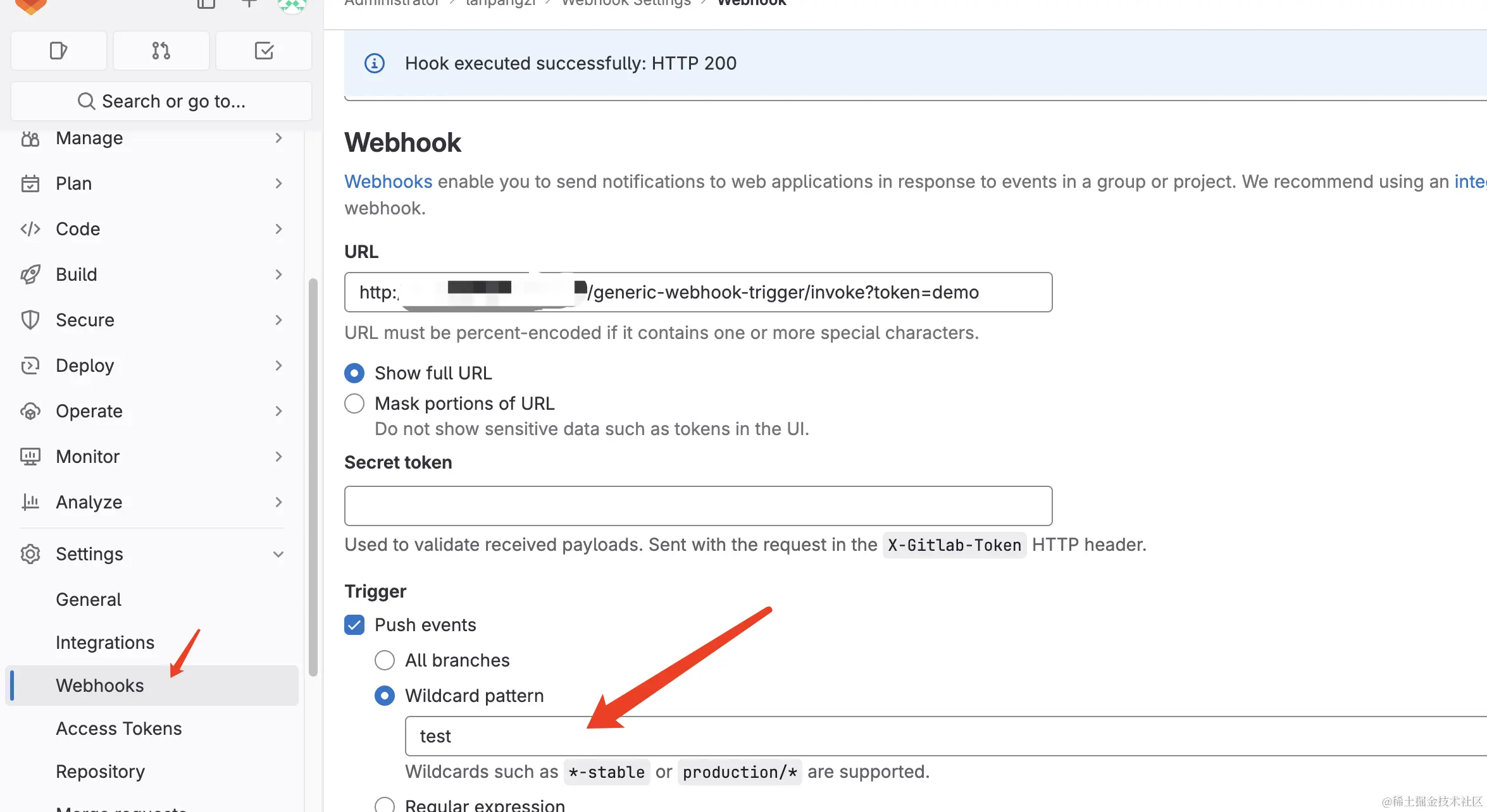Click the Settings gear icon
1487x812 pixels.
click(30, 554)
